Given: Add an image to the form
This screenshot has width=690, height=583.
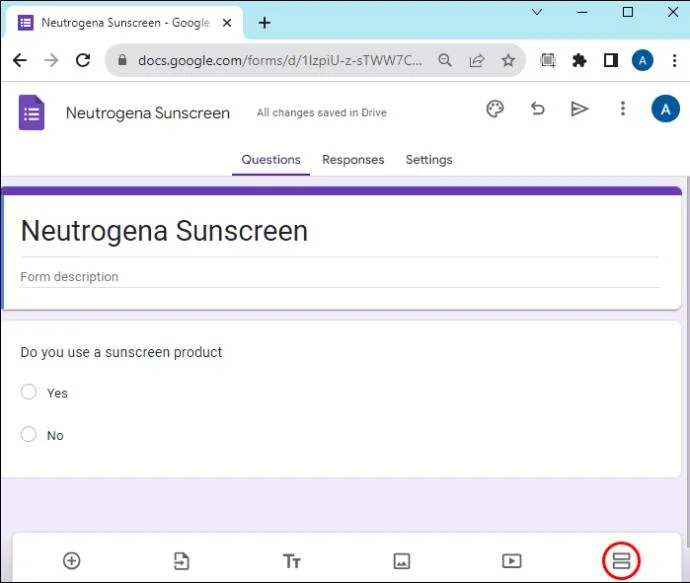Looking at the screenshot, I should coord(401,561).
